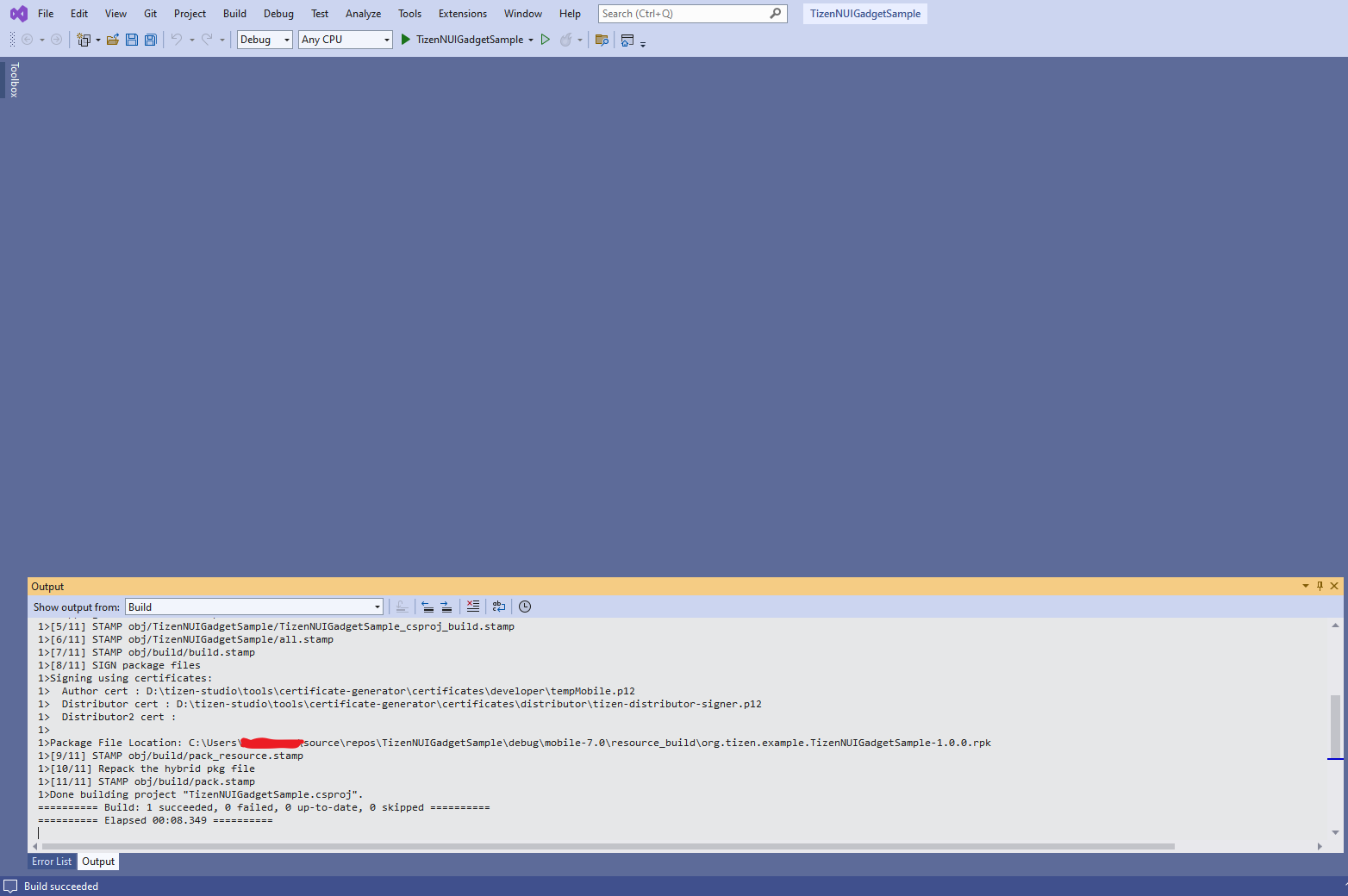The height and width of the screenshot is (896, 1348).
Task: Expand the Toolbox panel on the left
Action: tap(14, 78)
